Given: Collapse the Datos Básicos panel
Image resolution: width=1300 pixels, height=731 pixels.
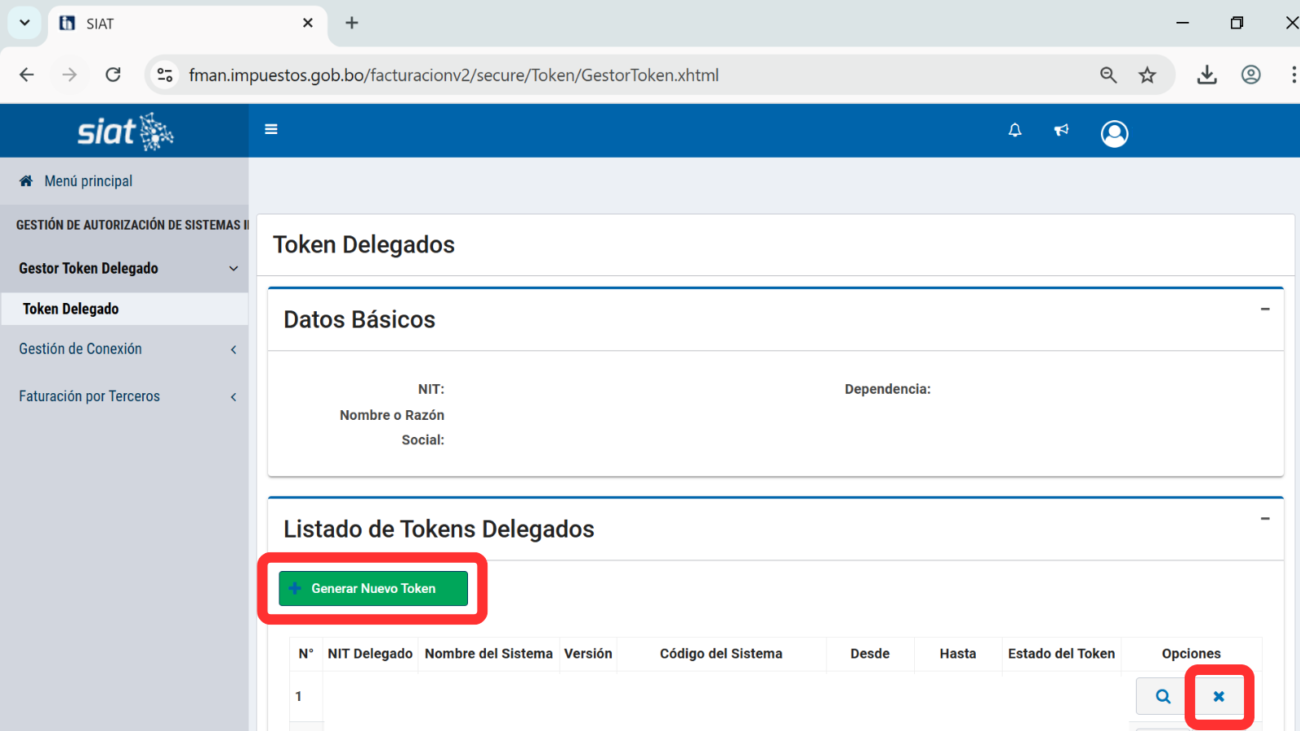Looking at the screenshot, I should tap(1265, 309).
